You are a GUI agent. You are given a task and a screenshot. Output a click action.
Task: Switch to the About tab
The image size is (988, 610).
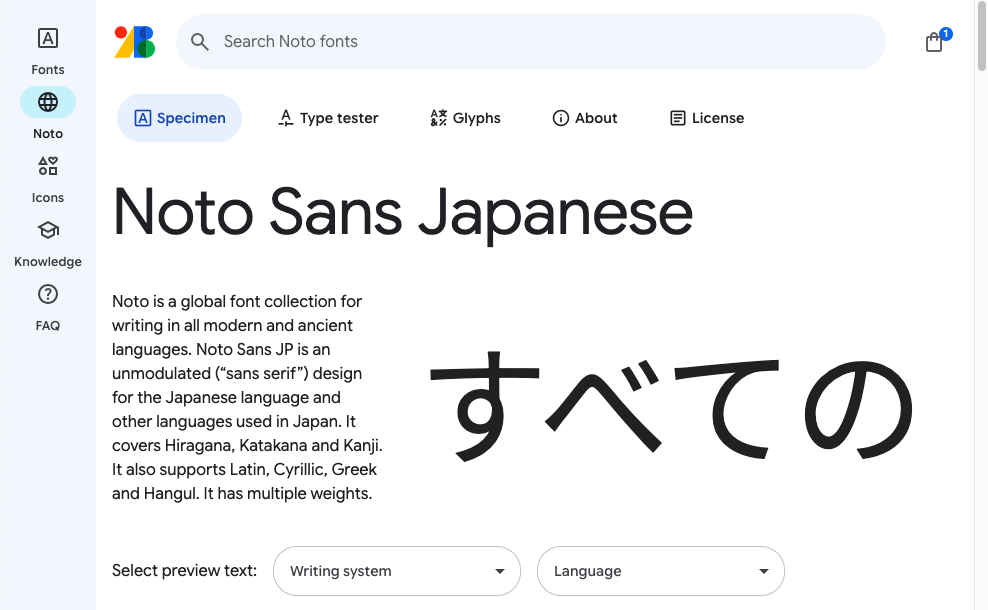pos(585,118)
